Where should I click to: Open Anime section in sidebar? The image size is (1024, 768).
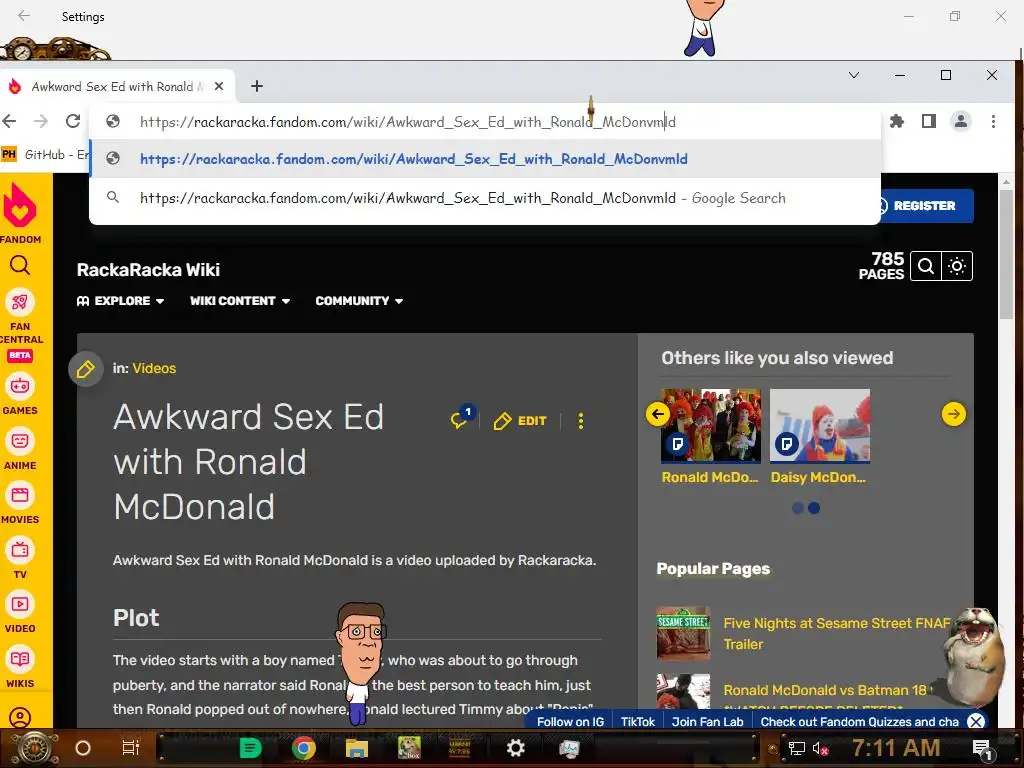point(20,449)
